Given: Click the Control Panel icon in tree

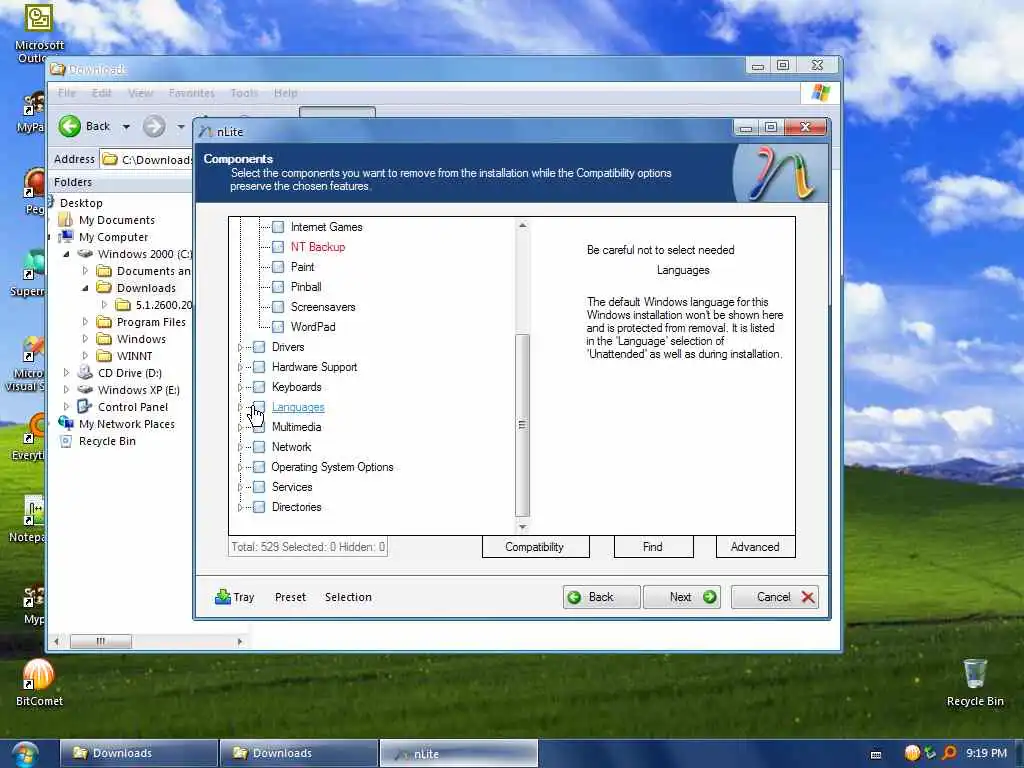Looking at the screenshot, I should coord(85,406).
